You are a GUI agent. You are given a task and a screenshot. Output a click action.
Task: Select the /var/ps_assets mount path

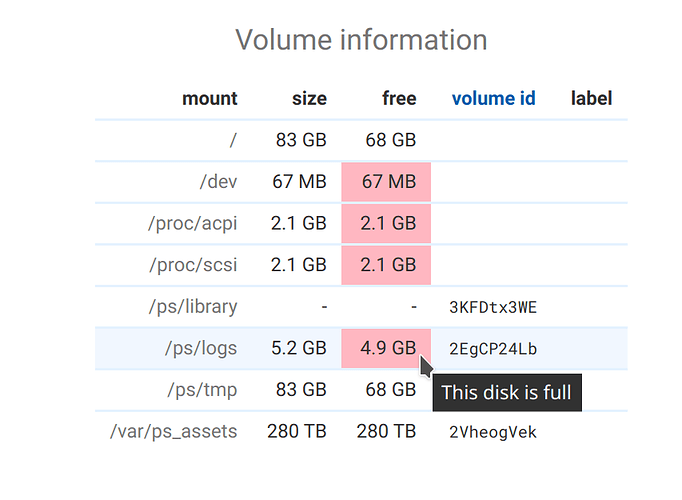tap(174, 431)
